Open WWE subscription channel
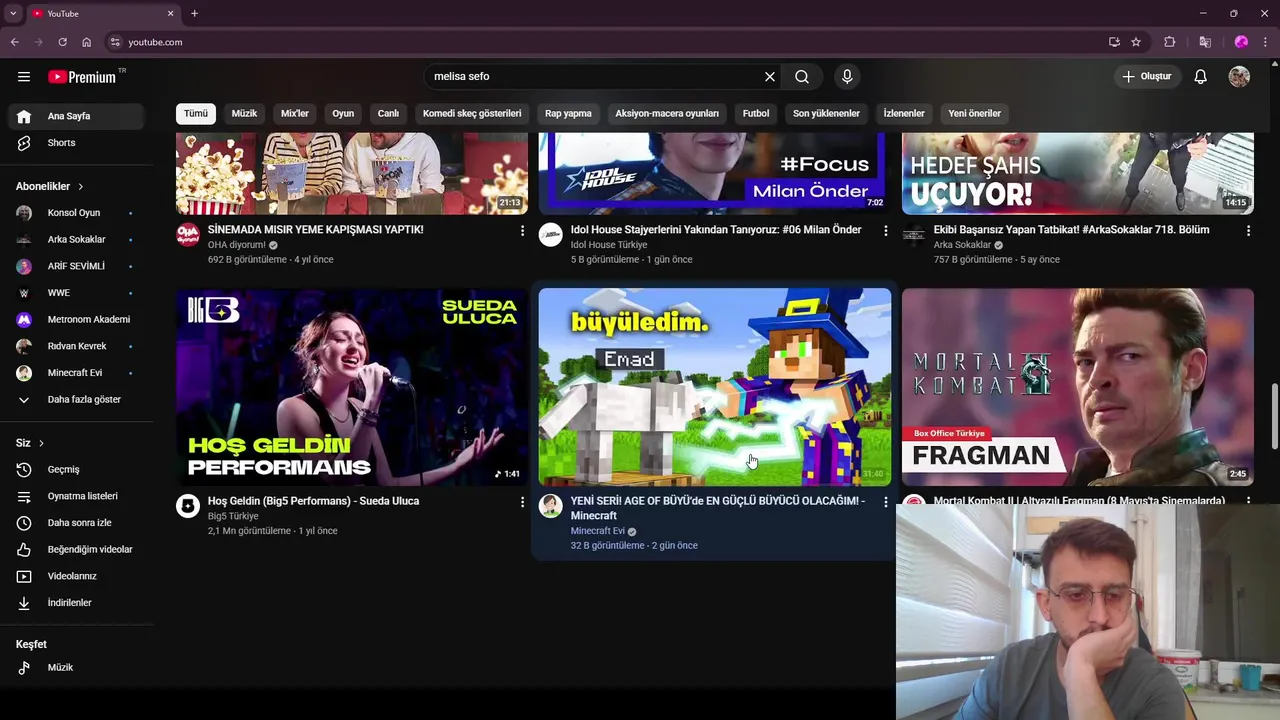This screenshot has height=720, width=1280. (76, 293)
